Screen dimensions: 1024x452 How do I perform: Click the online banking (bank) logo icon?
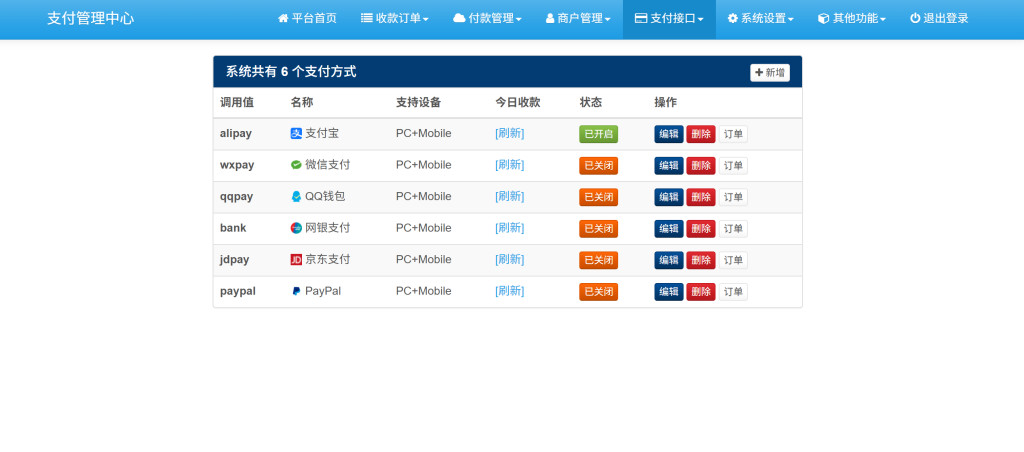pos(296,228)
